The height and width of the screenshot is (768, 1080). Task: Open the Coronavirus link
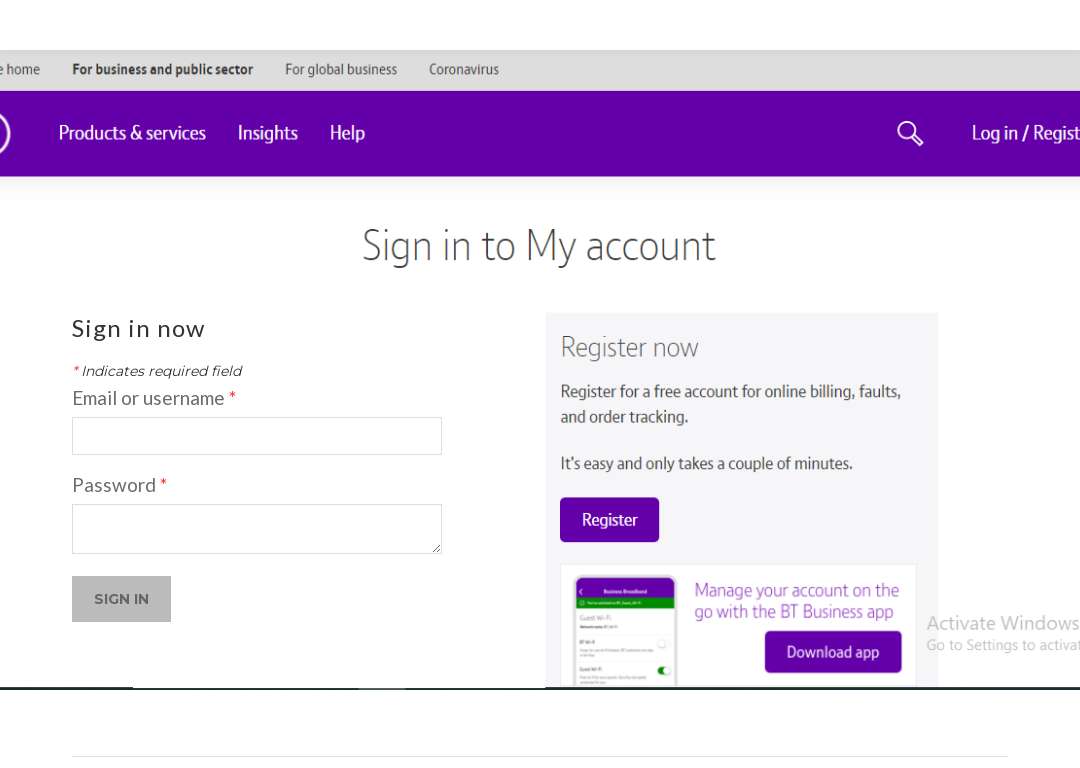[464, 70]
